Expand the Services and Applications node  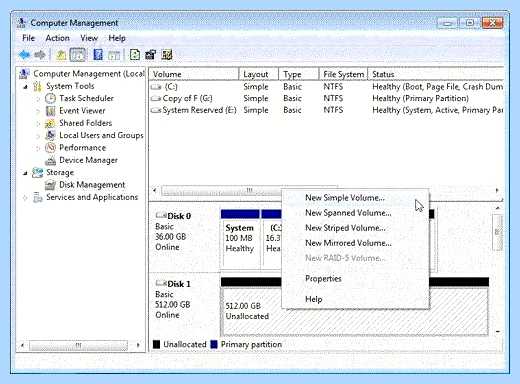point(25,198)
